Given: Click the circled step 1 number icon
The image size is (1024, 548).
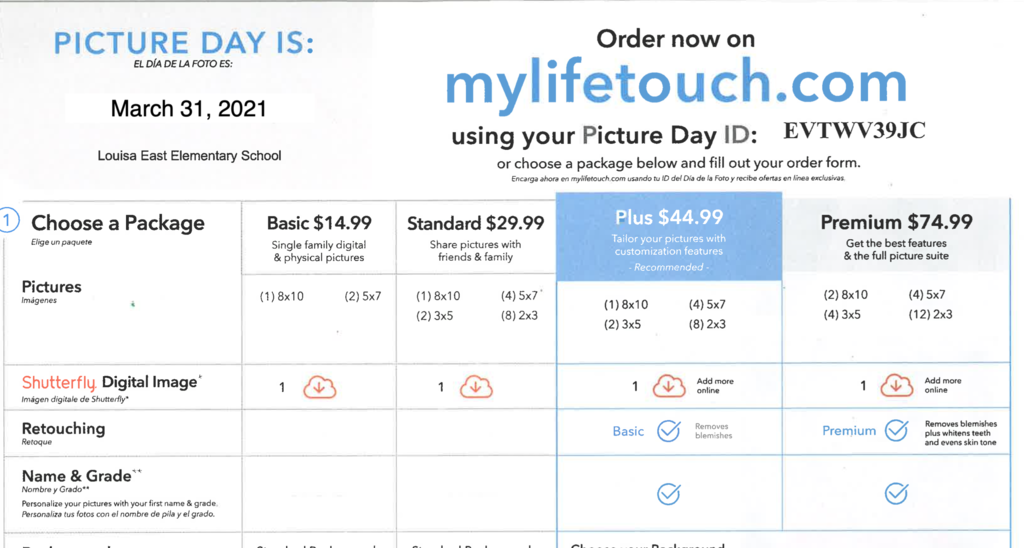Looking at the screenshot, I should pyautogui.click(x=10, y=222).
